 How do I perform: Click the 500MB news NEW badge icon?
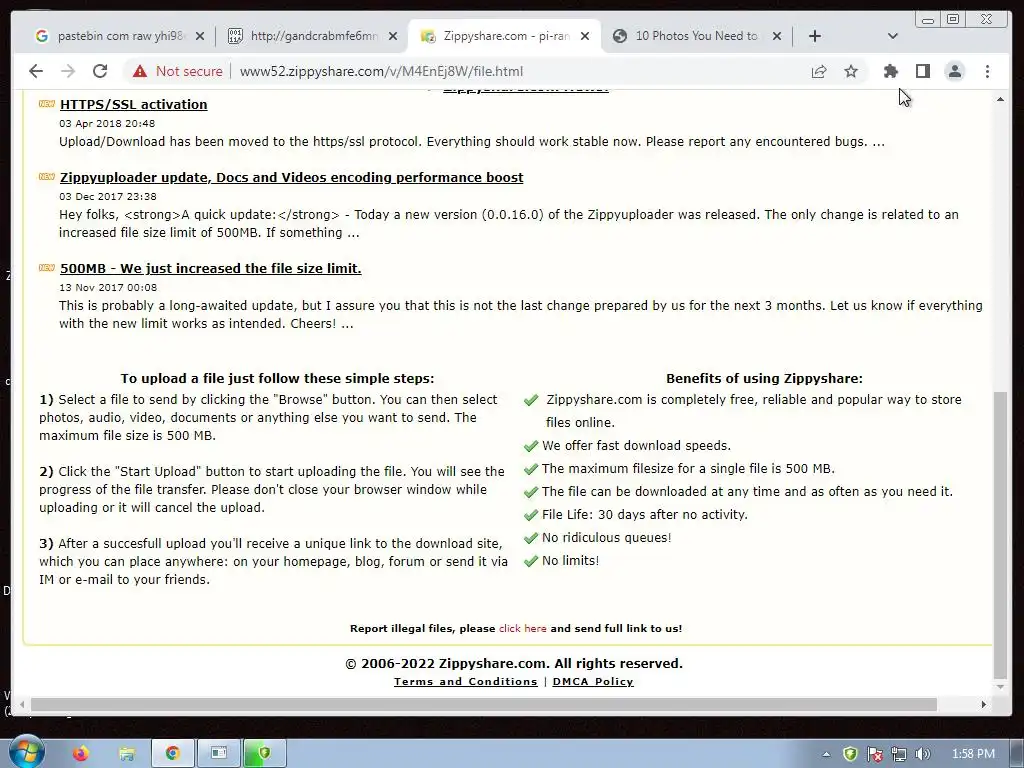coord(47,268)
